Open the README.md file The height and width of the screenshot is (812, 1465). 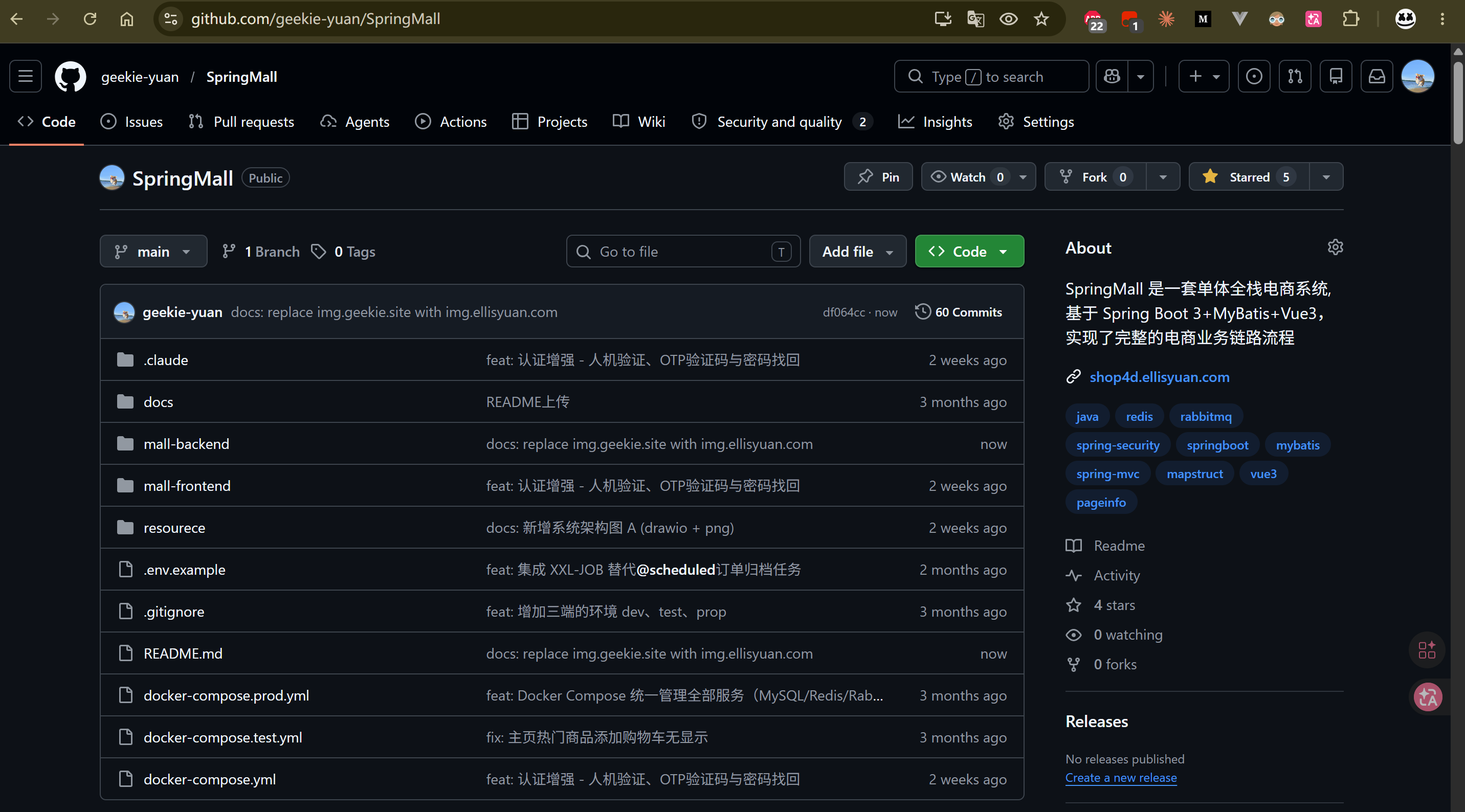[x=183, y=653]
